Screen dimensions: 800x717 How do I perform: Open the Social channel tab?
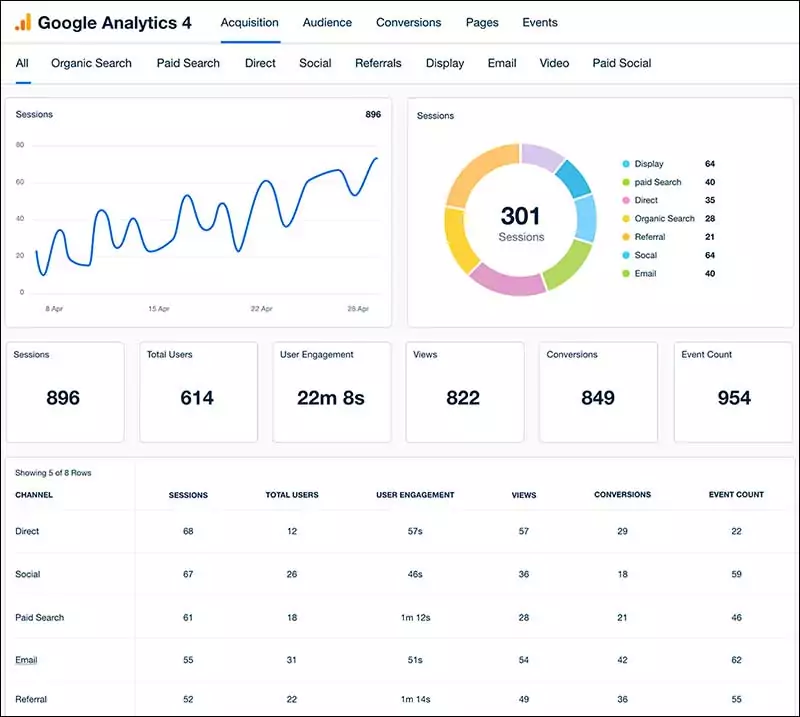315,63
